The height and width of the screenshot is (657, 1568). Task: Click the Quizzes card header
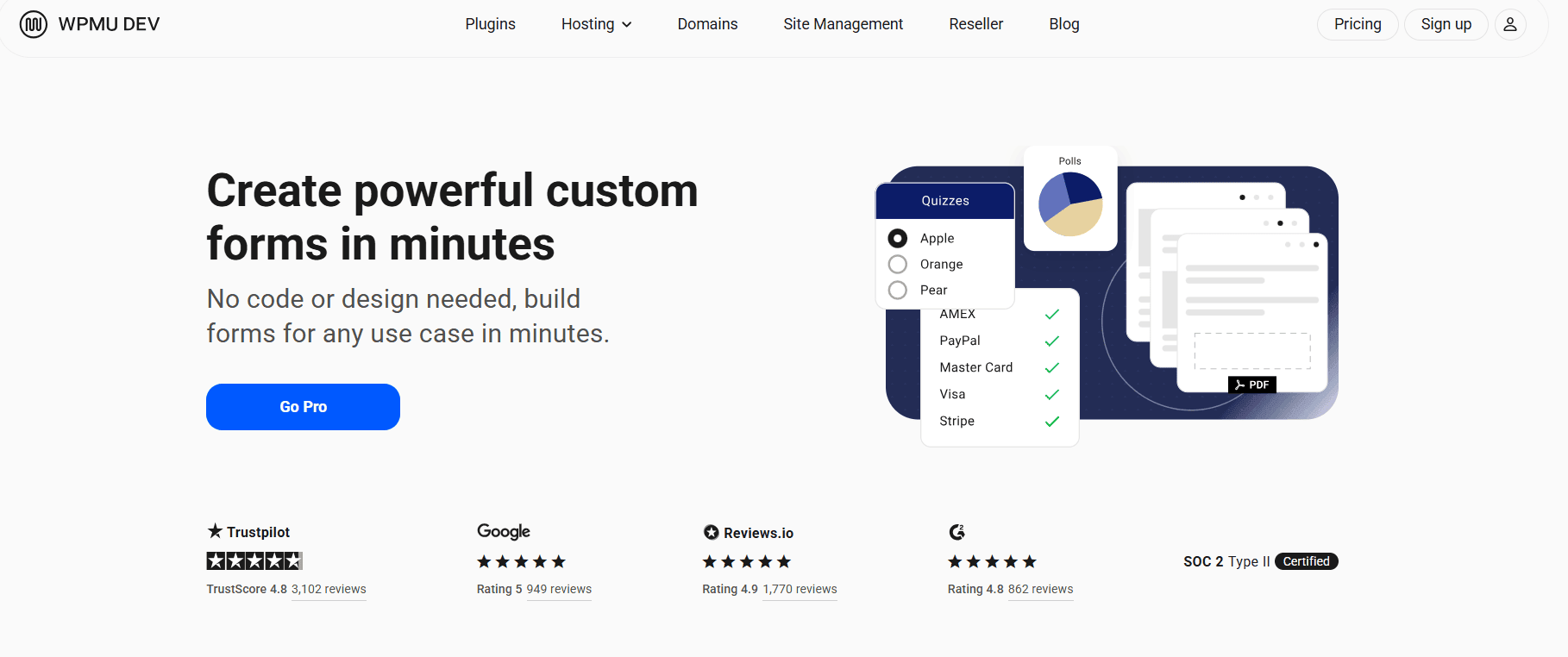[x=945, y=201]
